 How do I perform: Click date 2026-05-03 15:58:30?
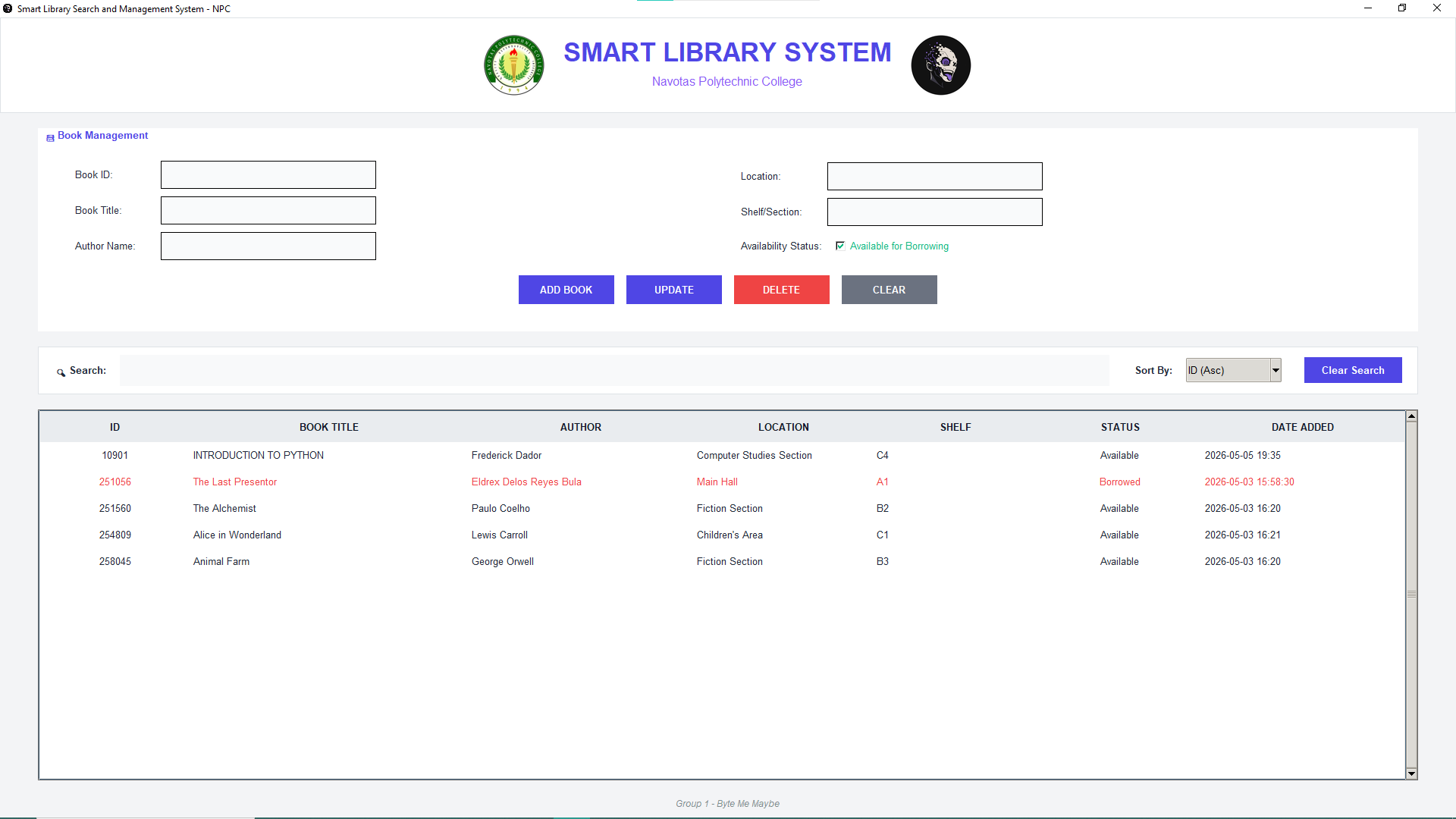(x=1250, y=482)
